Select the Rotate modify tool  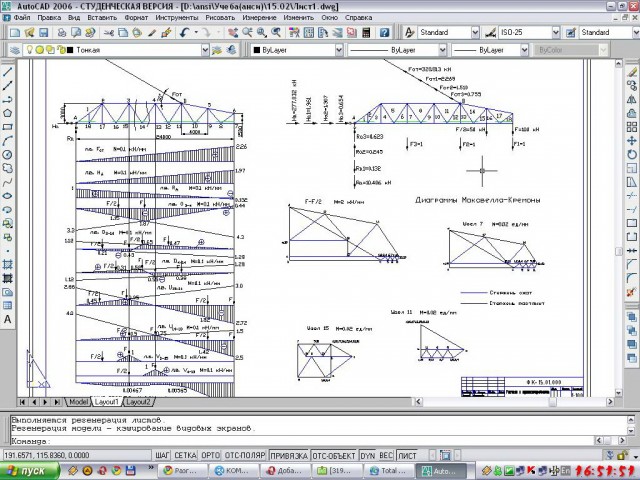631,155
